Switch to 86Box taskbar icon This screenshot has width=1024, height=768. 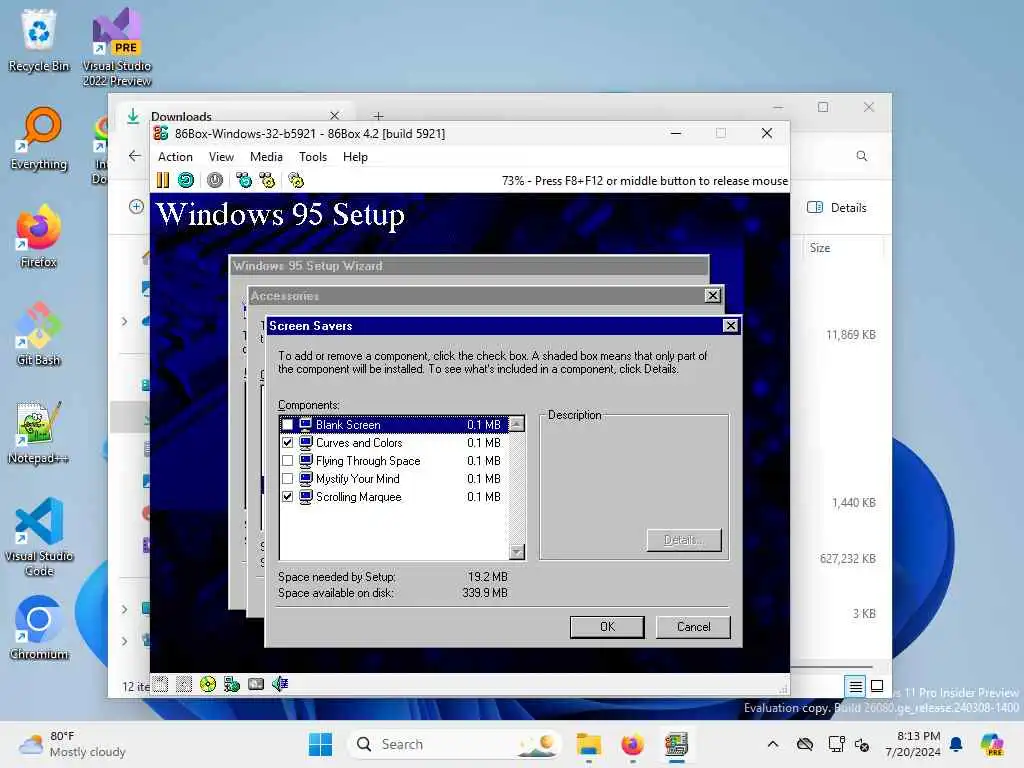click(x=677, y=744)
